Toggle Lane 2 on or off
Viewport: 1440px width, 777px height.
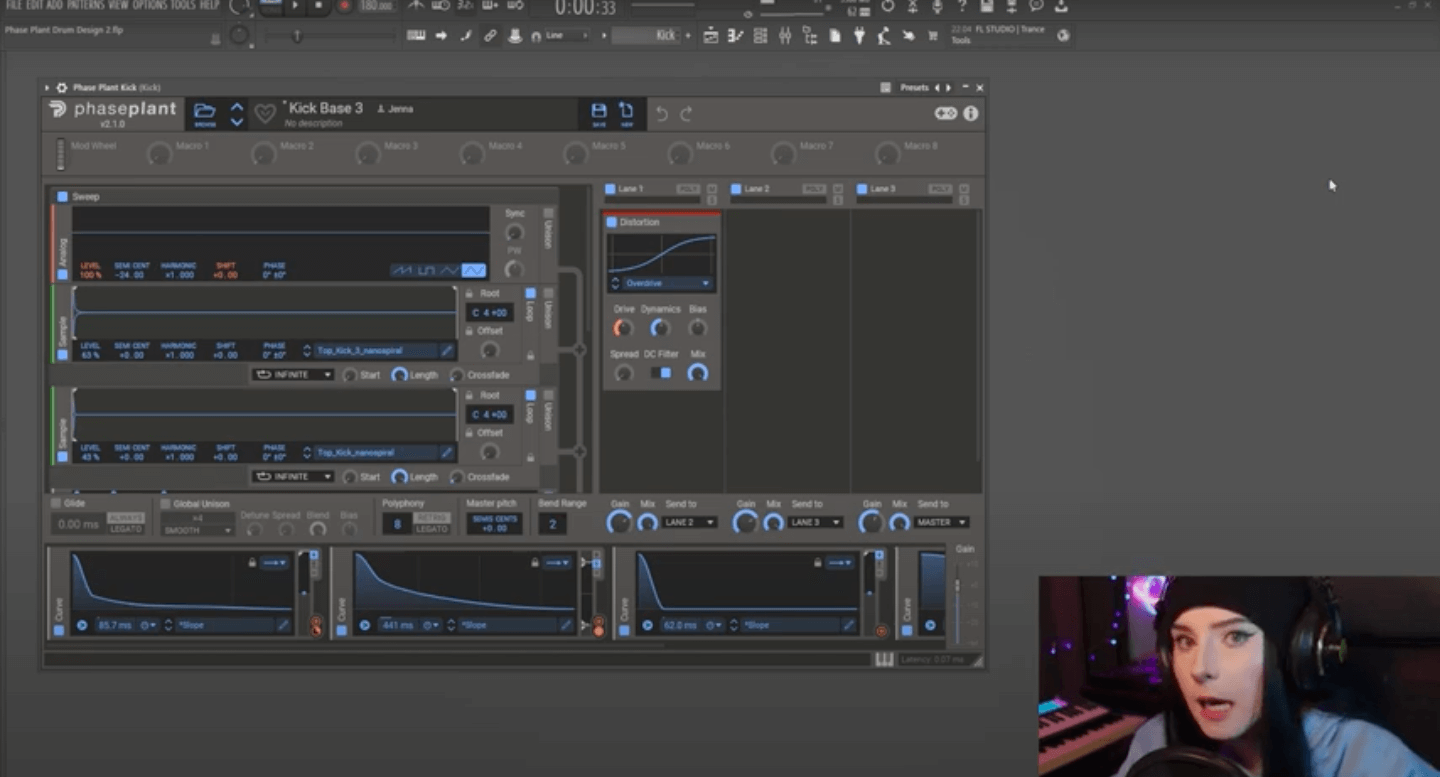coord(736,189)
